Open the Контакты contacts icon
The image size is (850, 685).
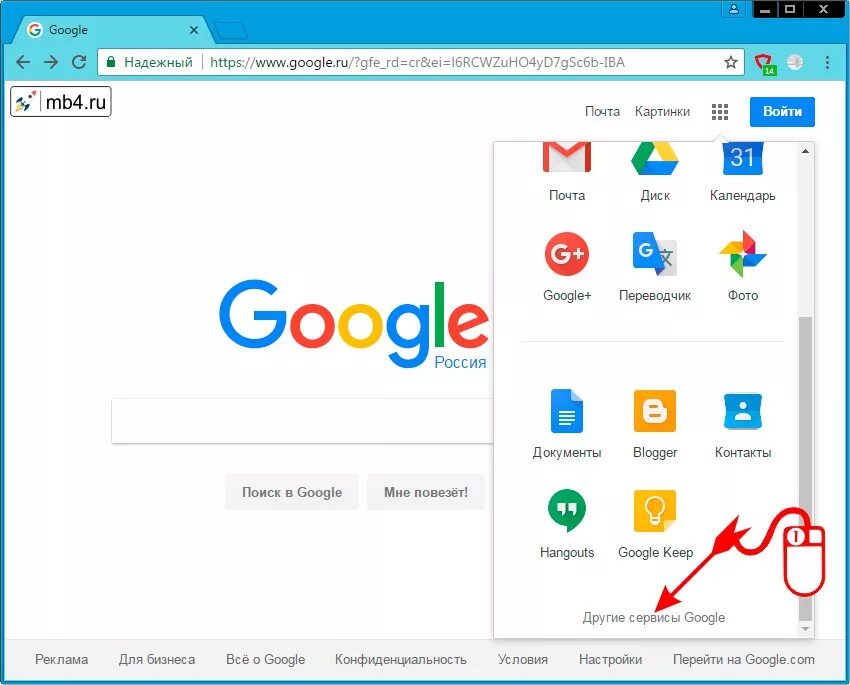[x=743, y=411]
